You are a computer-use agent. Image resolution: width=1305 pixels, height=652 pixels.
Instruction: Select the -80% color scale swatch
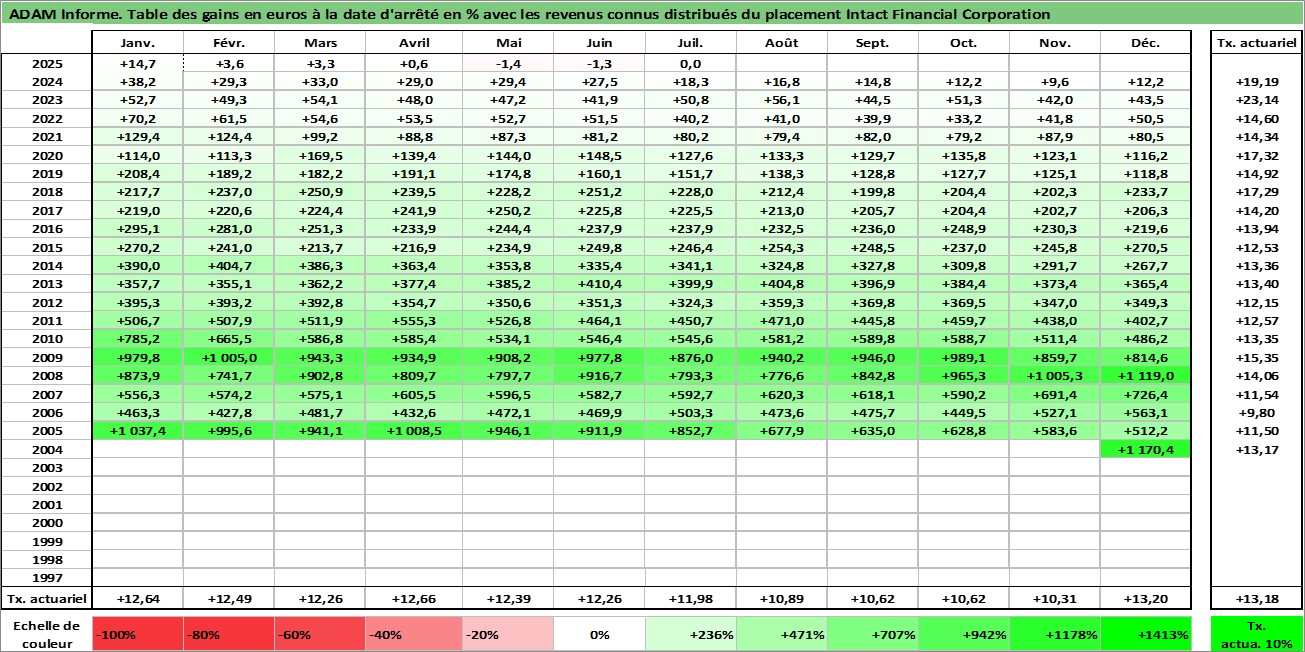(229, 634)
